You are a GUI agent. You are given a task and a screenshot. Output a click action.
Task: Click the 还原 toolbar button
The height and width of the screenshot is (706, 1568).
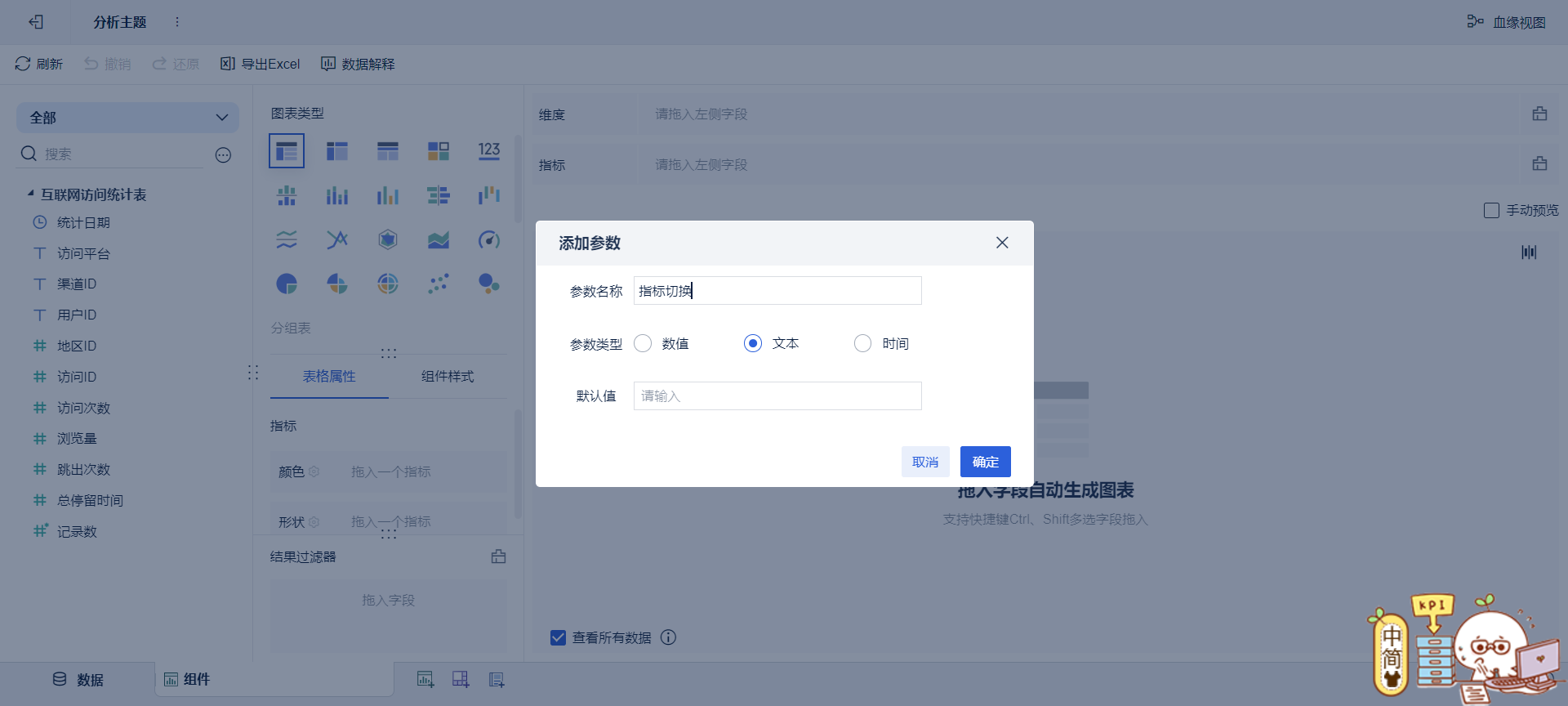point(176,64)
